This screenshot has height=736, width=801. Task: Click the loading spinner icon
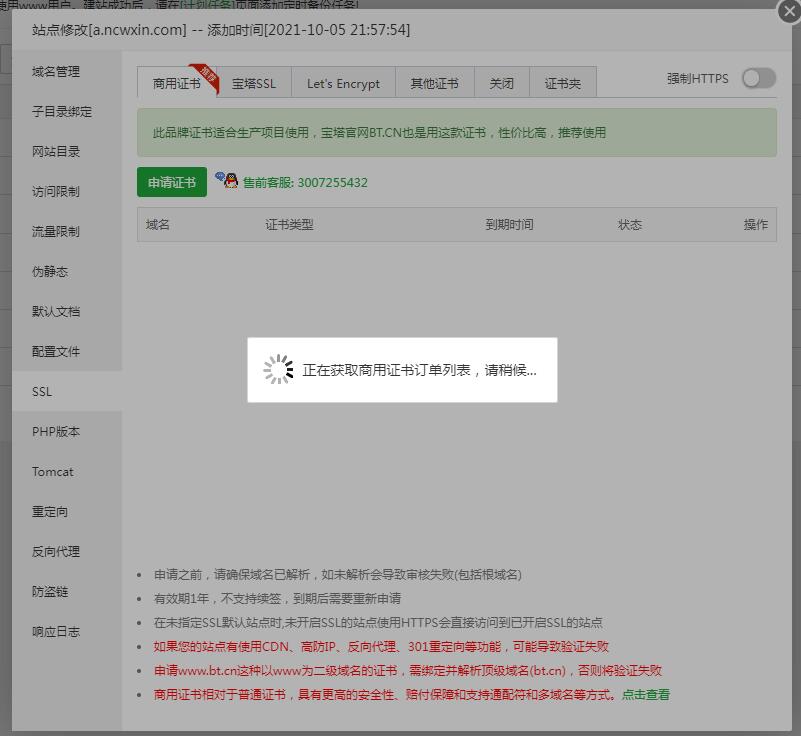coord(278,369)
